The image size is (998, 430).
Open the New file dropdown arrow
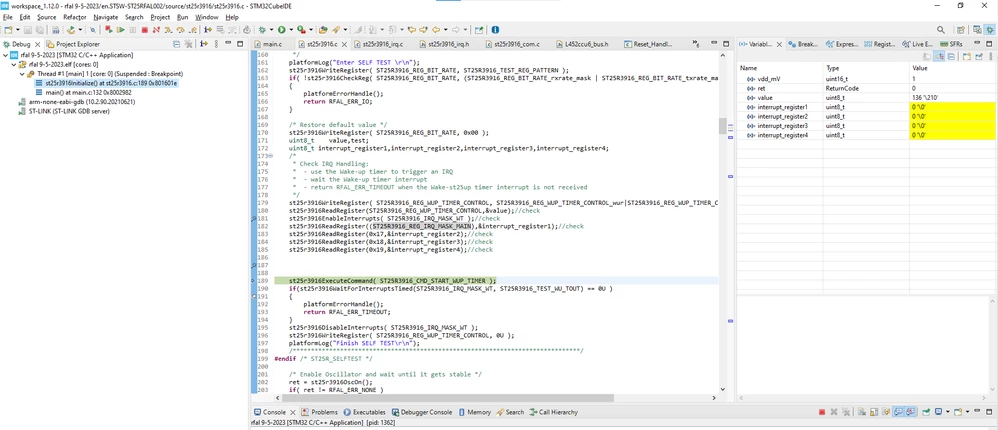pos(17,29)
